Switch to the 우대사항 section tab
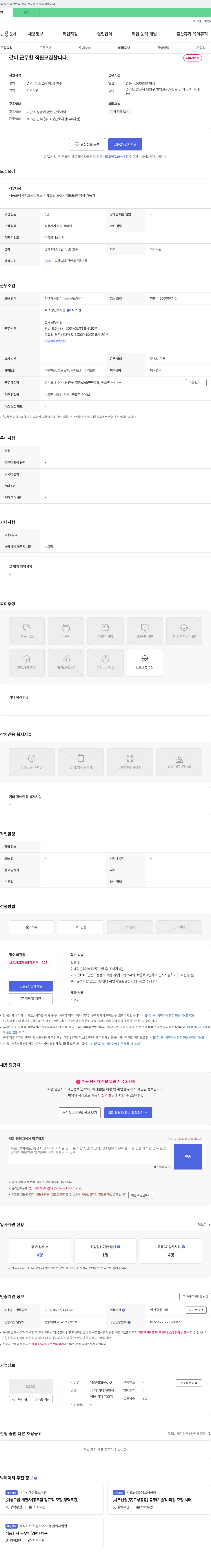 [x=85, y=48]
